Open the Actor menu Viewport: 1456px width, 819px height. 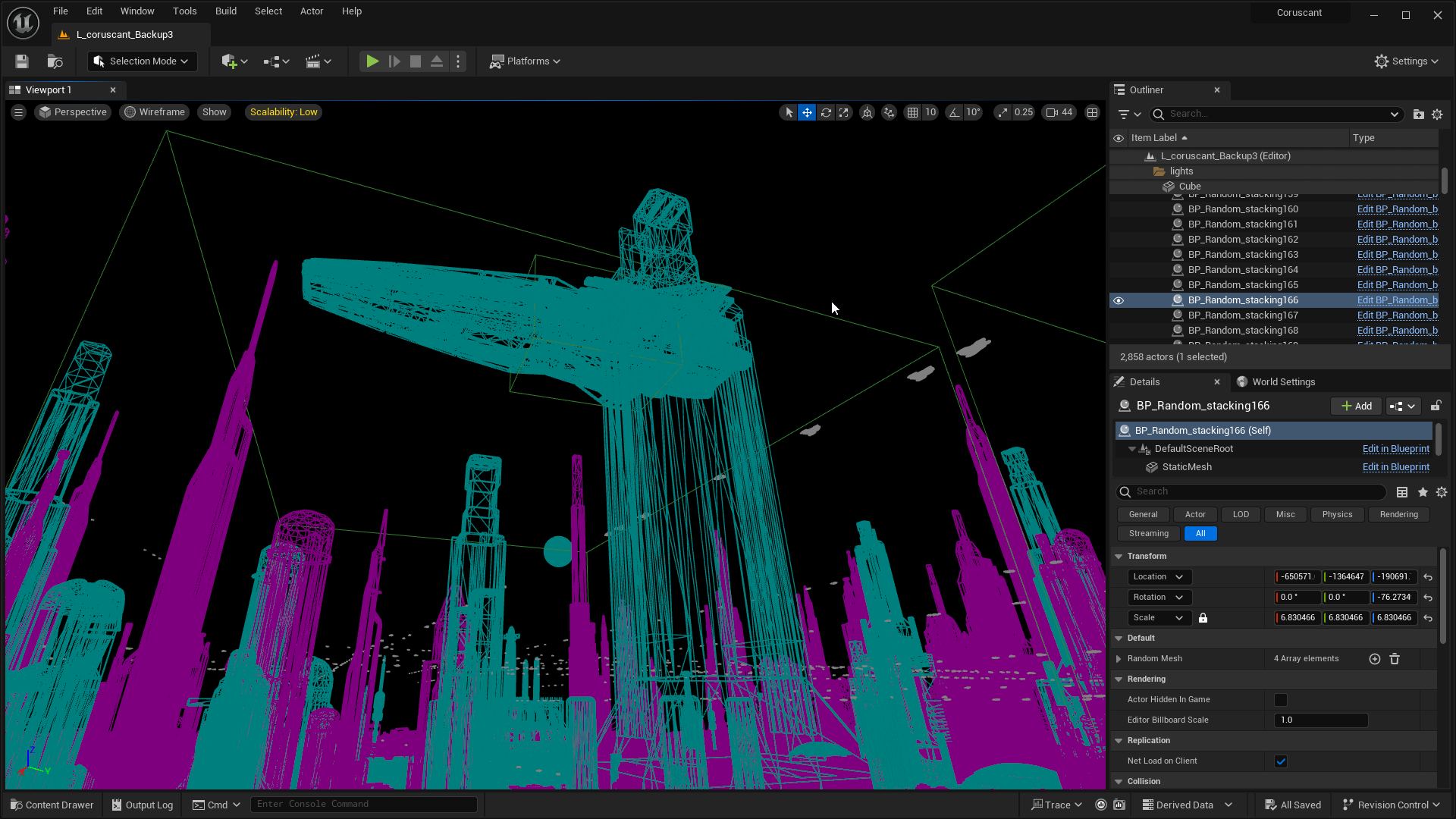click(312, 11)
